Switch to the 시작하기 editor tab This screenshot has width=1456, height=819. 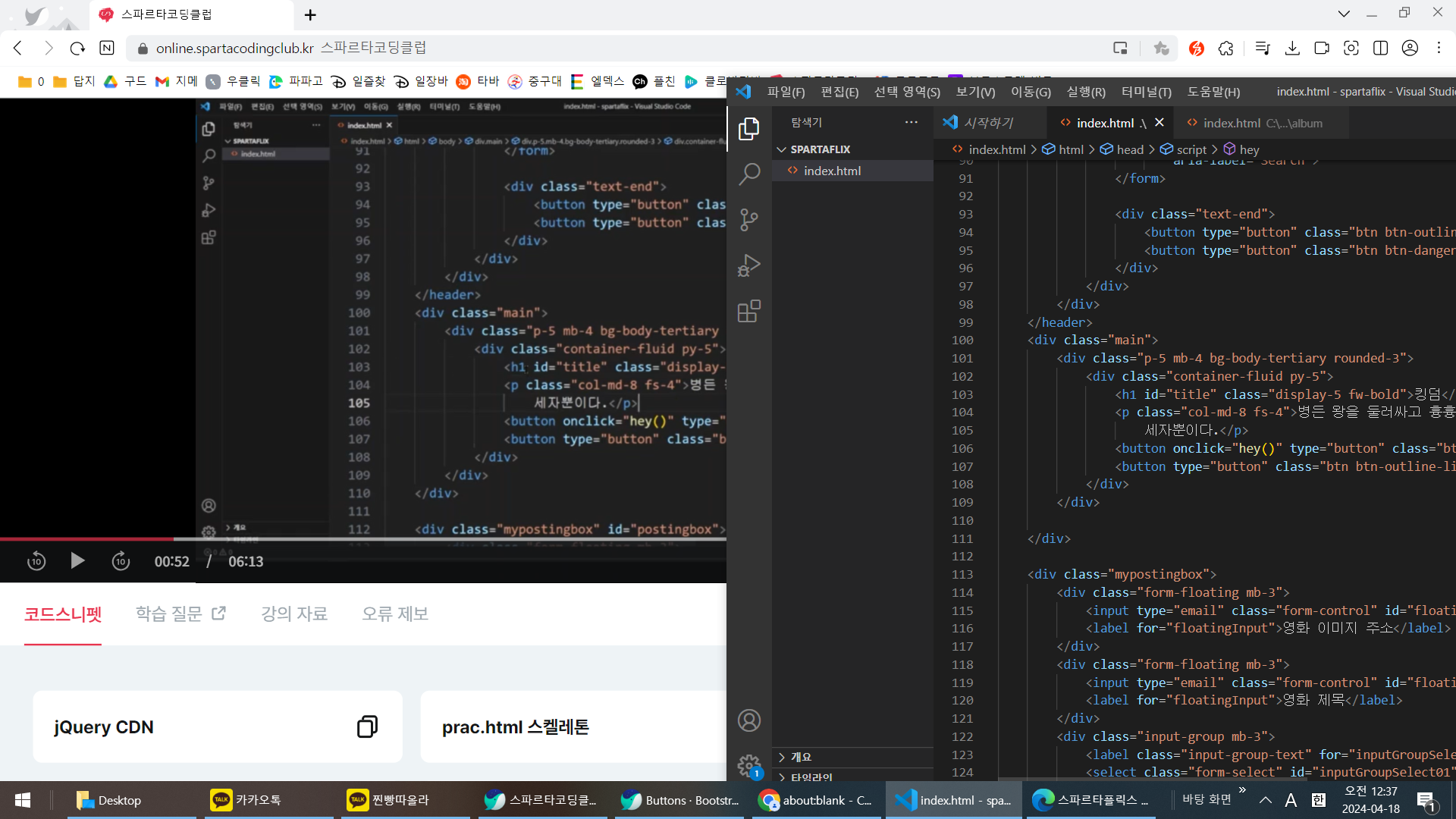tap(988, 123)
